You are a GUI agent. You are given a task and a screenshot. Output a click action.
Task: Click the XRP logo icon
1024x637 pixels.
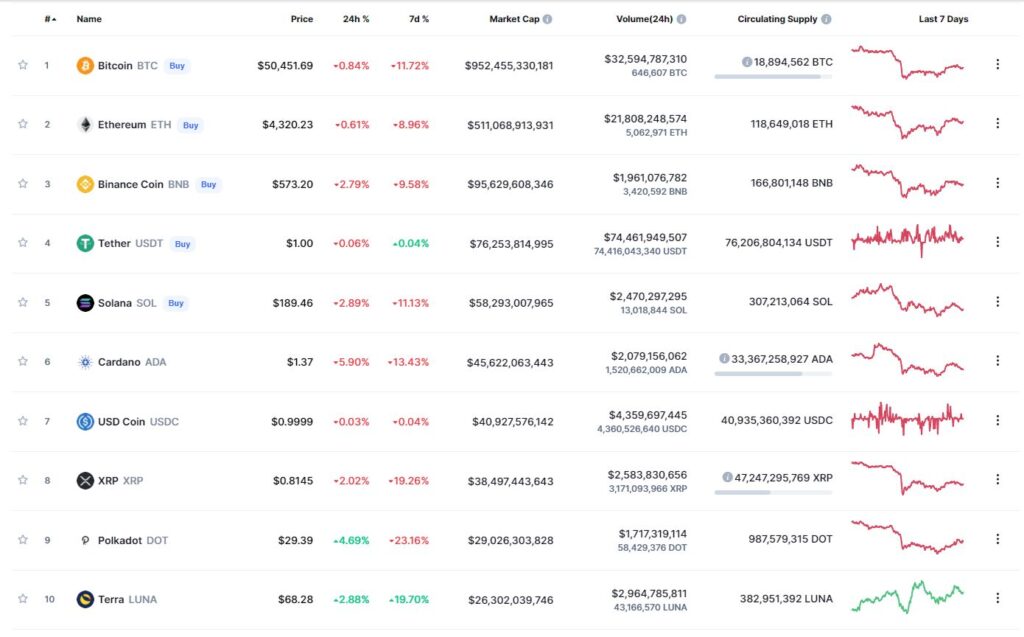pyautogui.click(x=85, y=481)
